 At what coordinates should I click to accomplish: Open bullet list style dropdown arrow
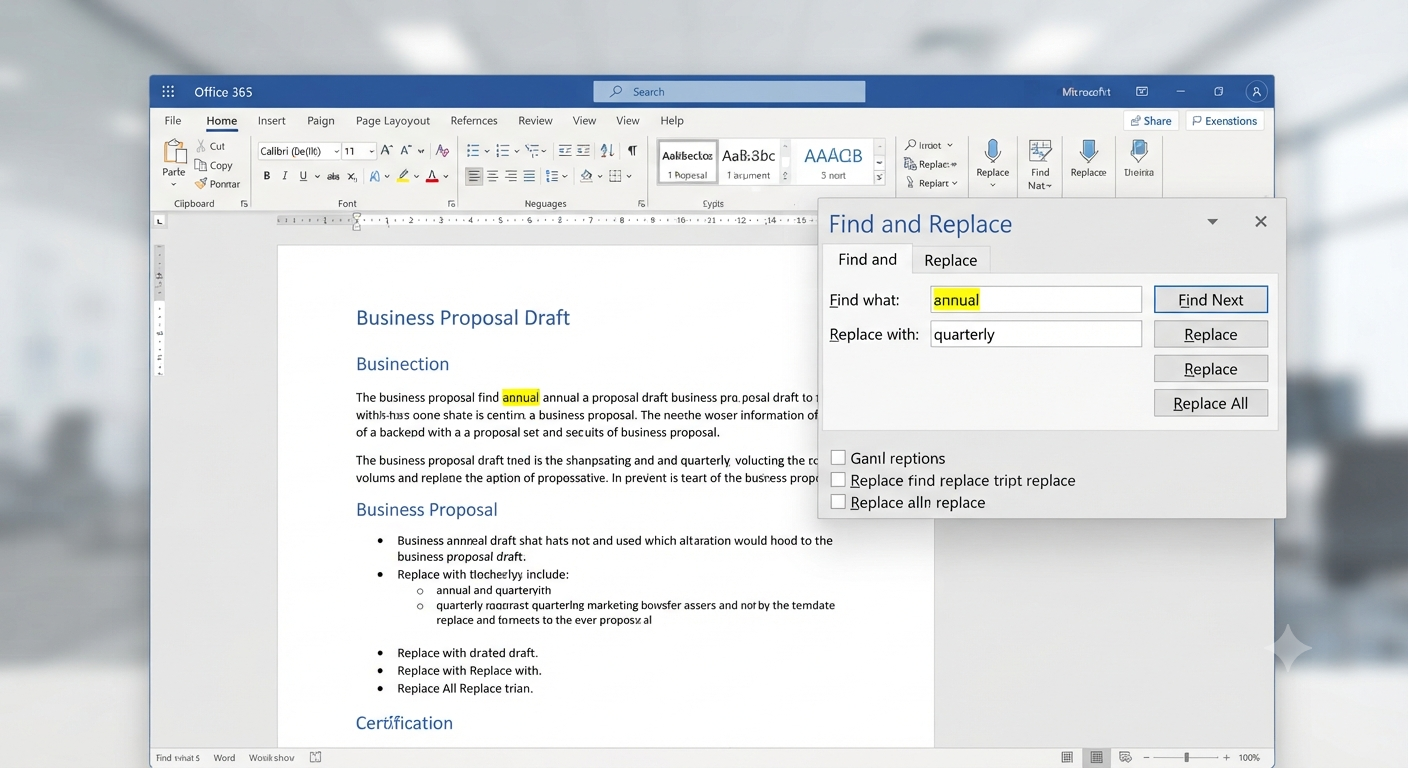[487, 151]
